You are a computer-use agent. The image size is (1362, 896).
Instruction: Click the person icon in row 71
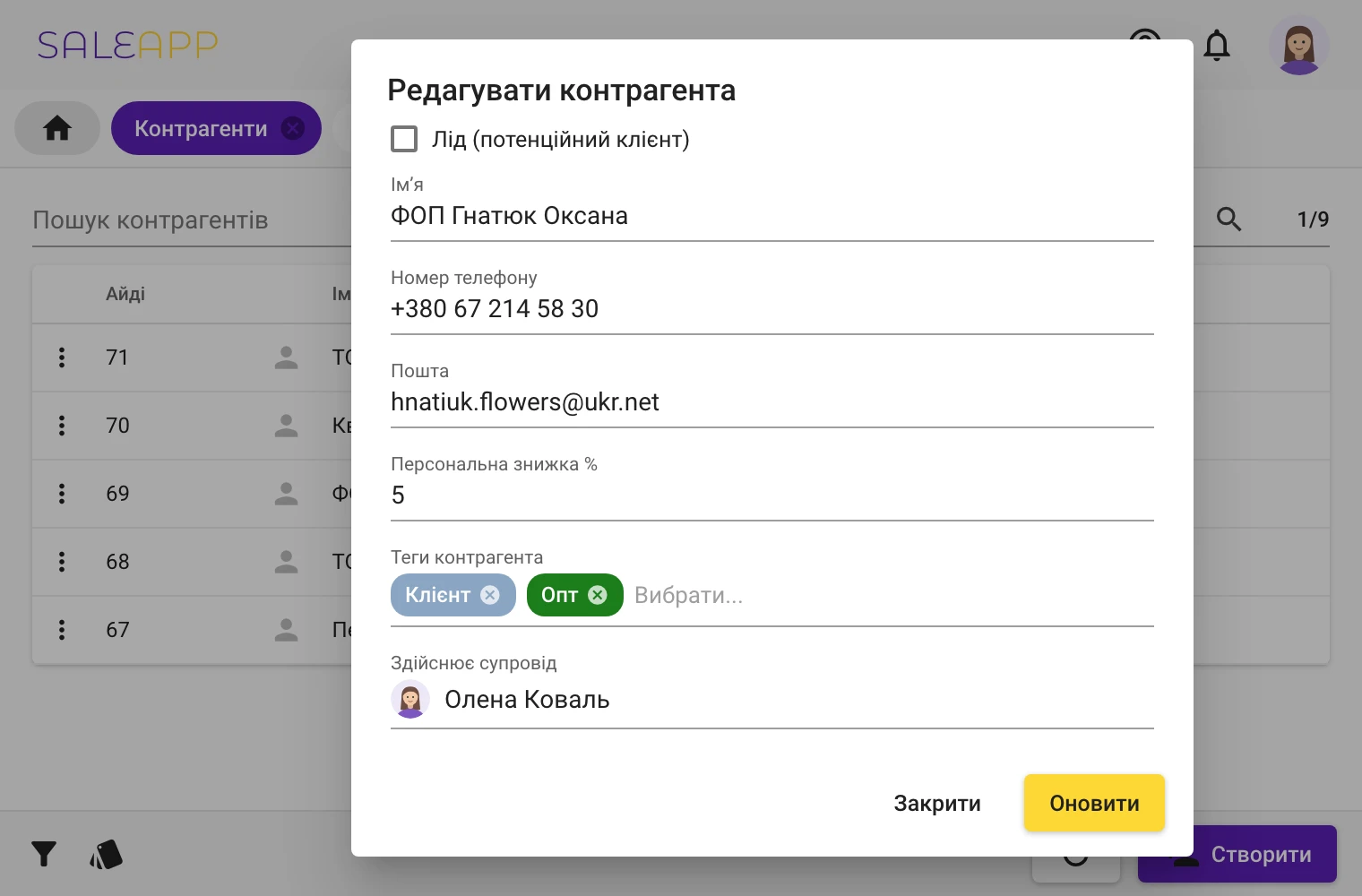click(x=286, y=358)
